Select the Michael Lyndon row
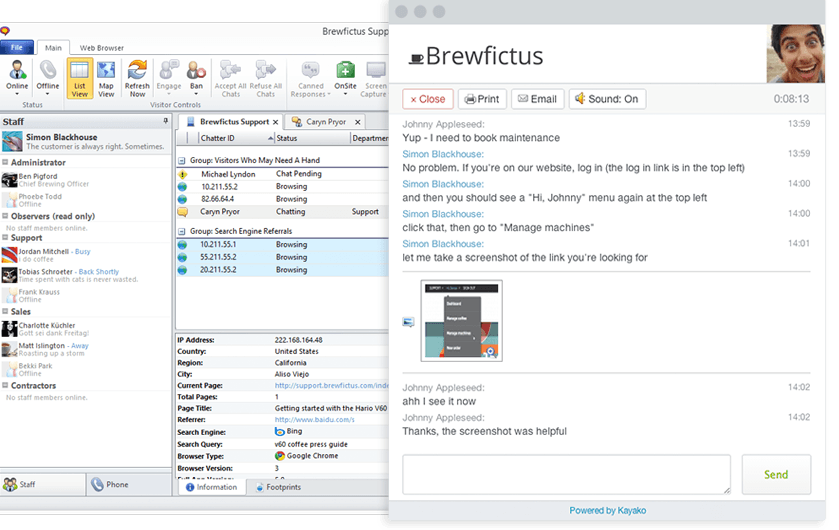The image size is (839, 530). pyautogui.click(x=283, y=174)
